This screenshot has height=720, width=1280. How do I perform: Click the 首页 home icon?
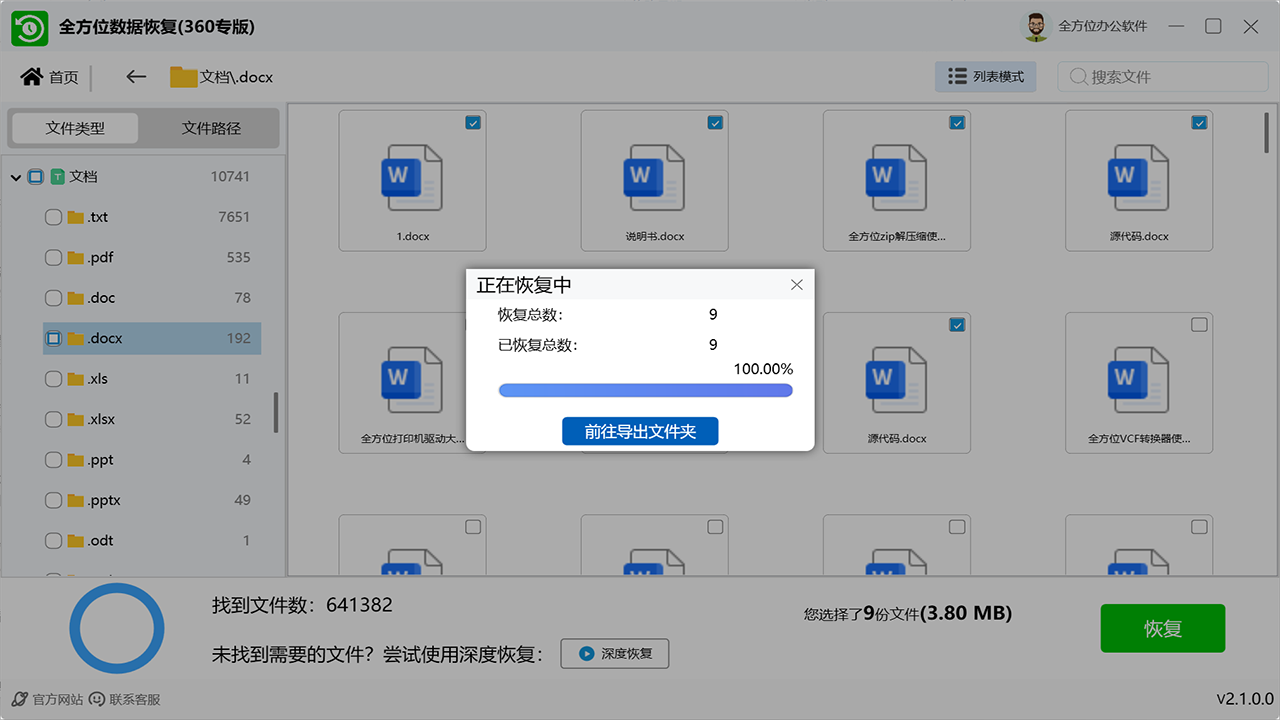(30, 76)
